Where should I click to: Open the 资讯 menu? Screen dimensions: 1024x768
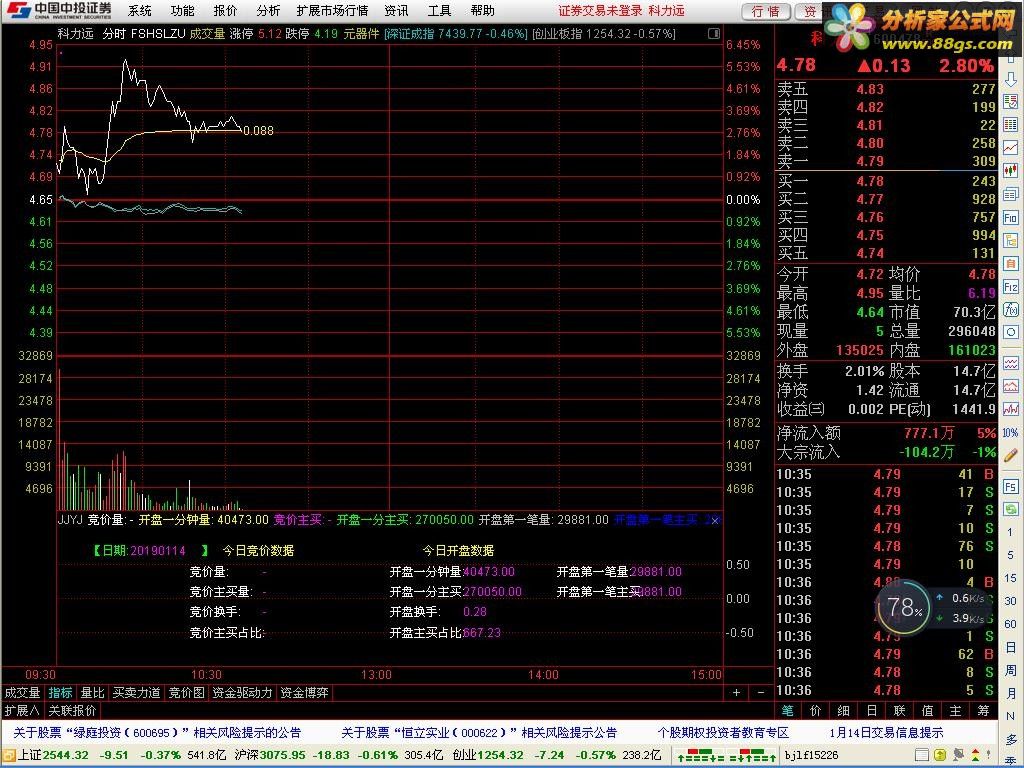[x=396, y=10]
